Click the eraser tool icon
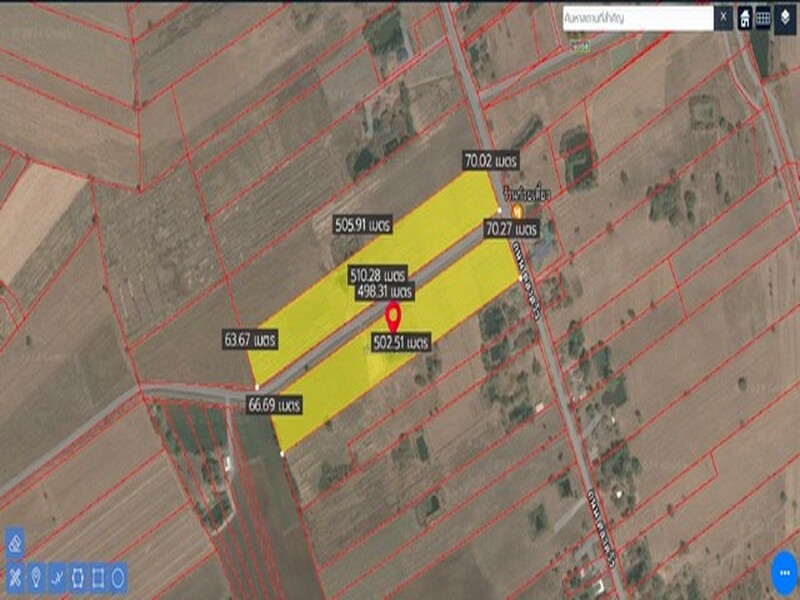 click(x=15, y=544)
